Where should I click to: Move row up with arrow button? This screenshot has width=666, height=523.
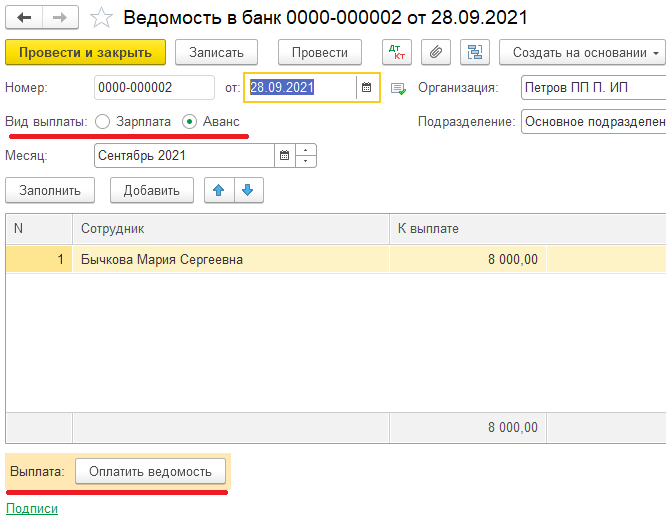coord(218,190)
